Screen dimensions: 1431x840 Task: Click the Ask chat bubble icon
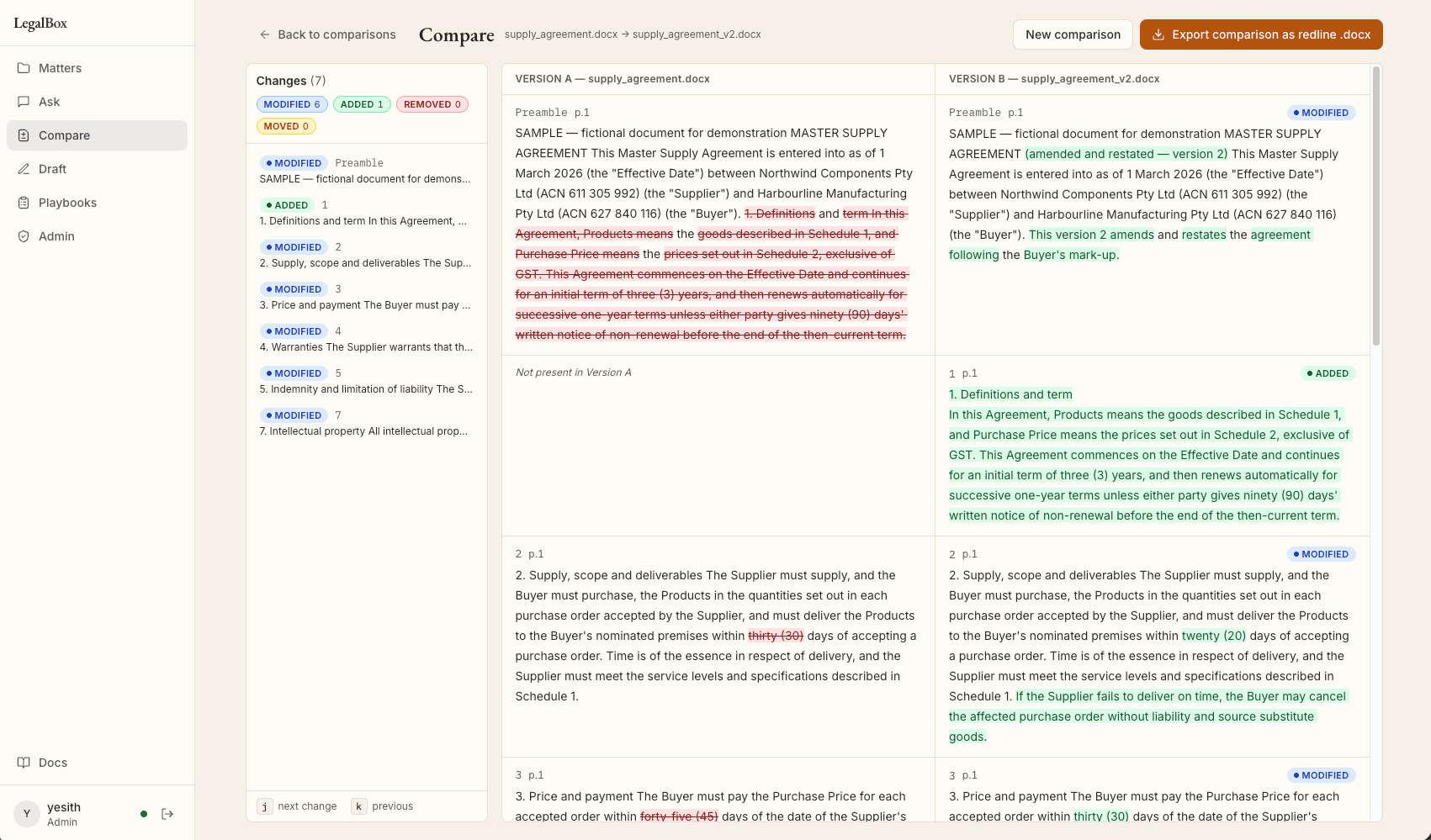(24, 102)
